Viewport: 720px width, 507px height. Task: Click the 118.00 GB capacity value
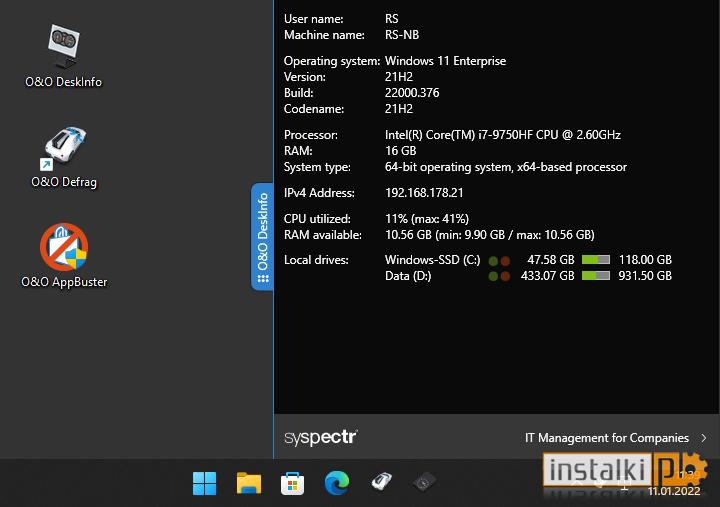645,260
